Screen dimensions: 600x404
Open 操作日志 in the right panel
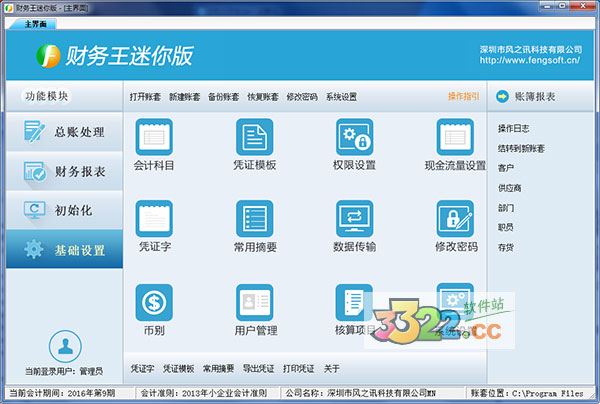click(514, 129)
